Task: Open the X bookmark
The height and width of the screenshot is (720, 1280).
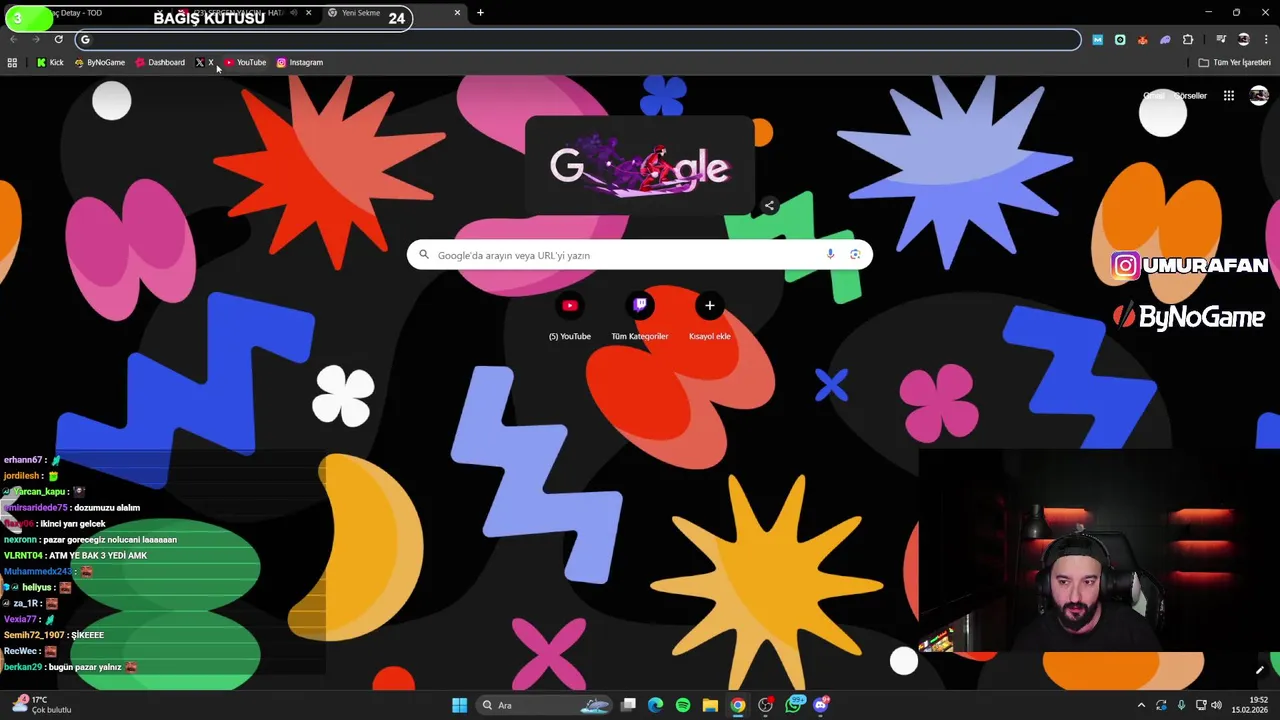Action: click(204, 63)
